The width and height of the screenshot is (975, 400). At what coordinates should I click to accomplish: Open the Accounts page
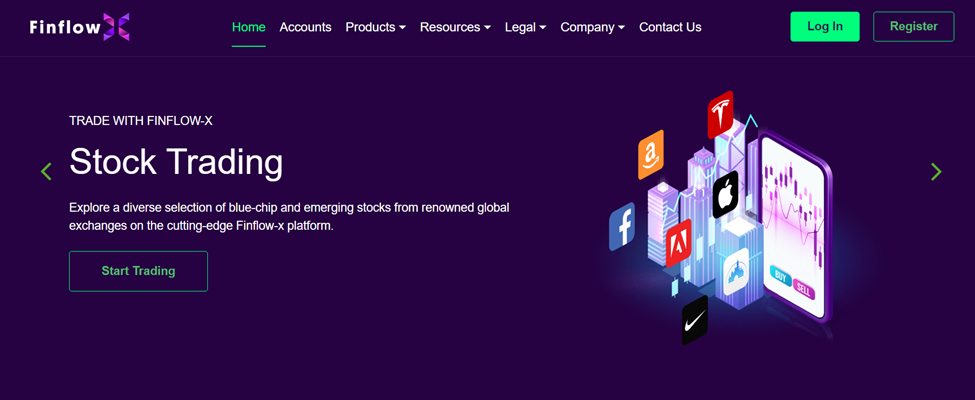point(305,27)
